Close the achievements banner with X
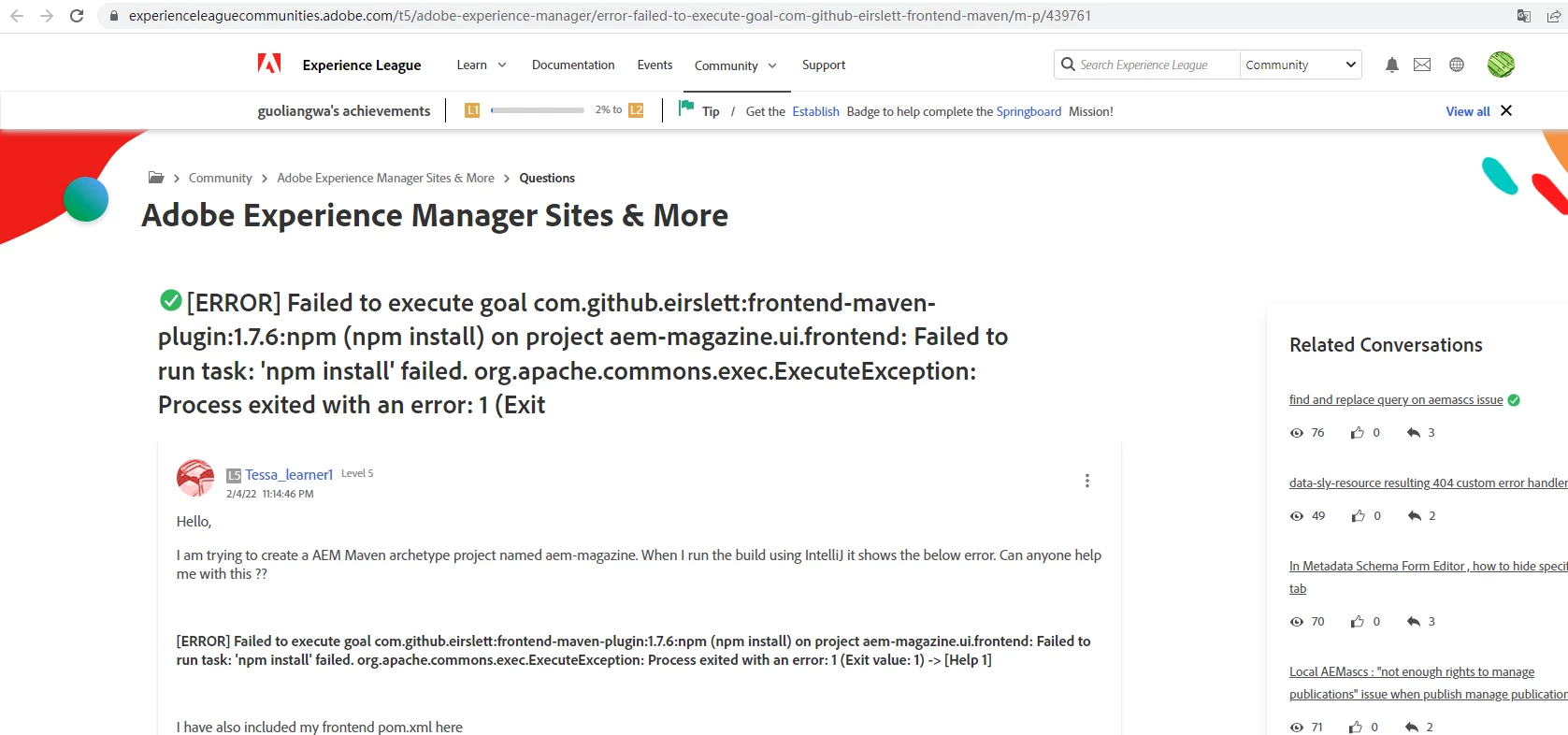This screenshot has width=1568, height=735. tap(1506, 110)
